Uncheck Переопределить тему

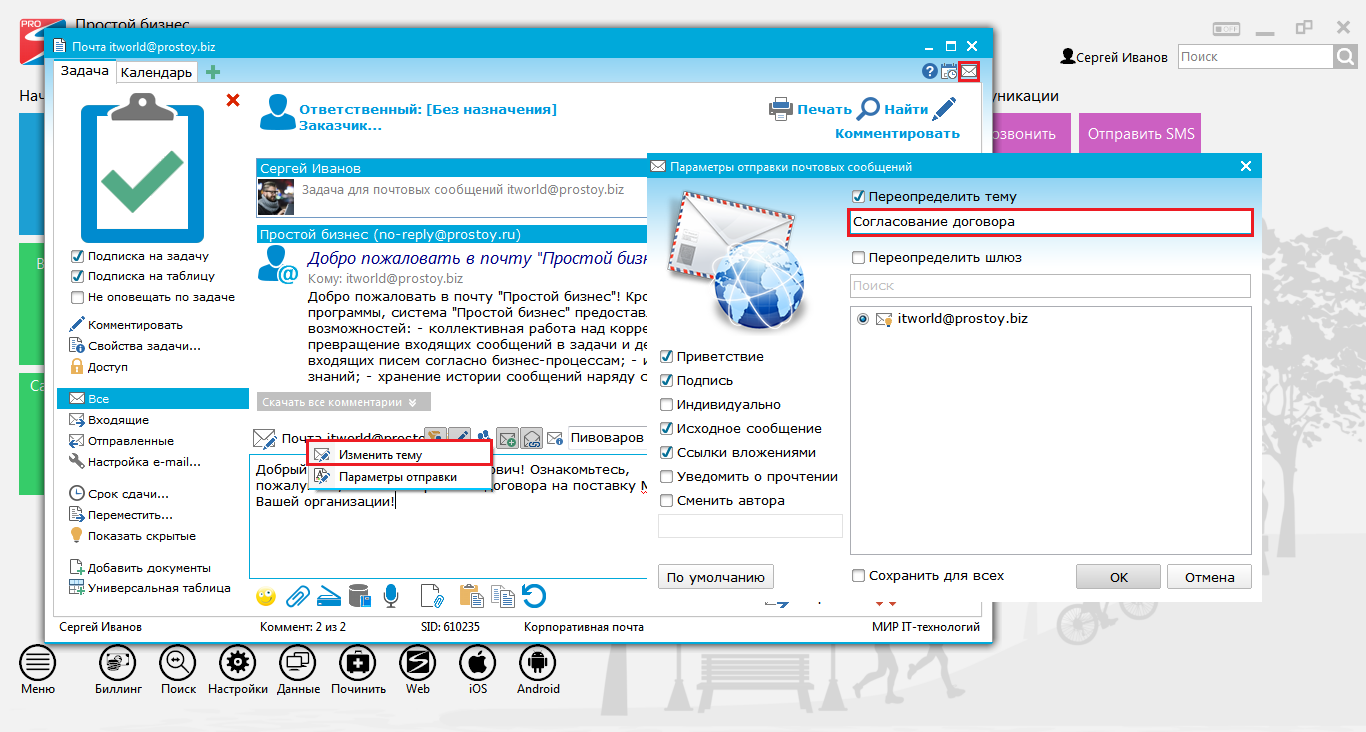click(x=857, y=197)
